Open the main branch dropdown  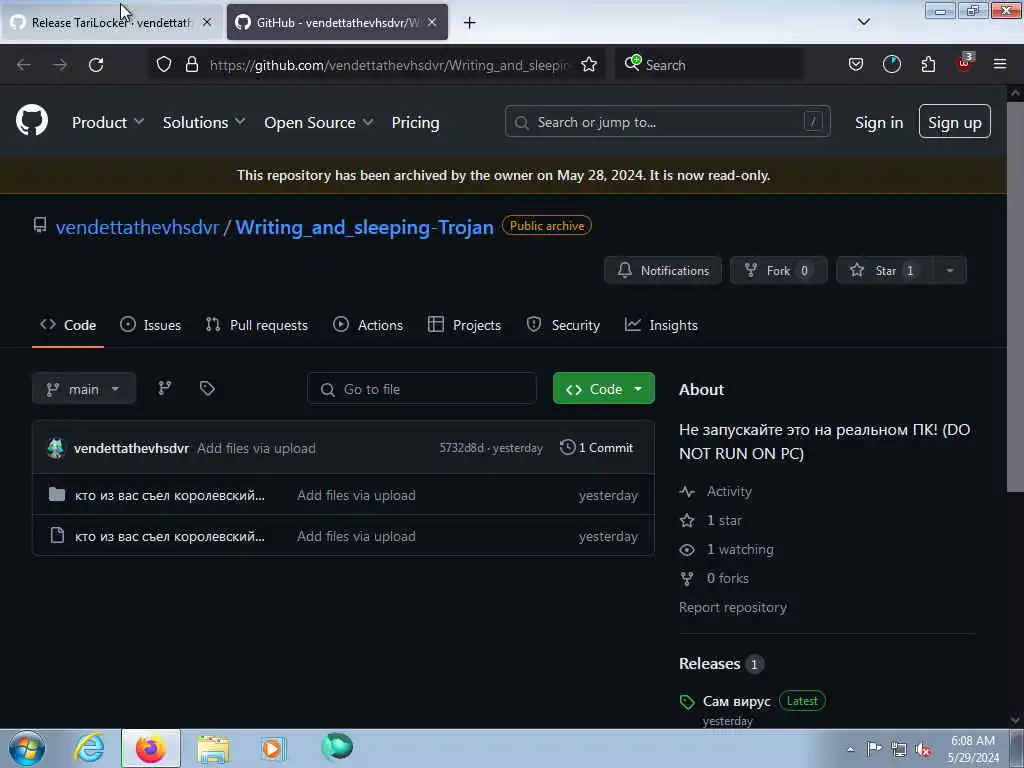(84, 389)
